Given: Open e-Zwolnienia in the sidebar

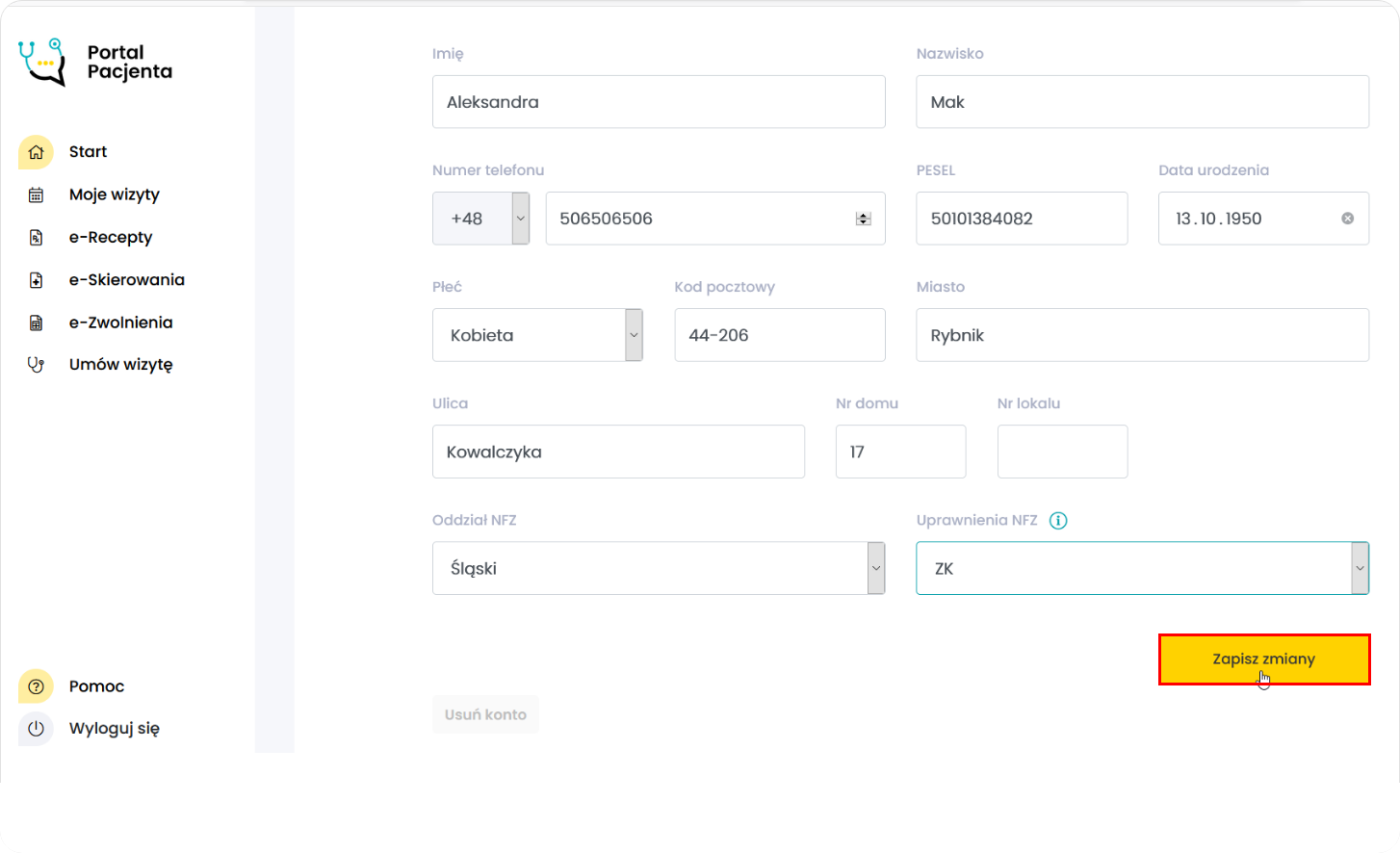Looking at the screenshot, I should [x=121, y=323].
